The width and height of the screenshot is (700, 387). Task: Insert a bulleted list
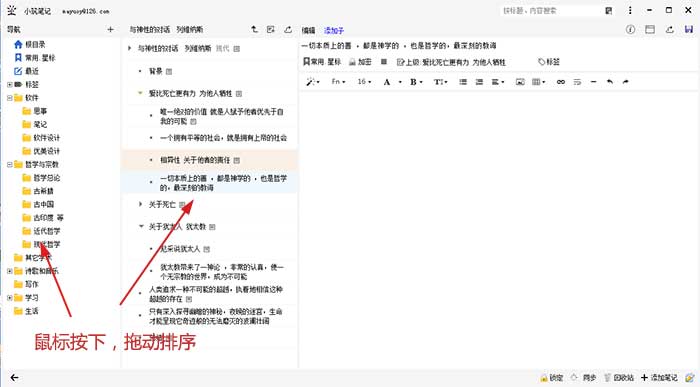pos(463,82)
